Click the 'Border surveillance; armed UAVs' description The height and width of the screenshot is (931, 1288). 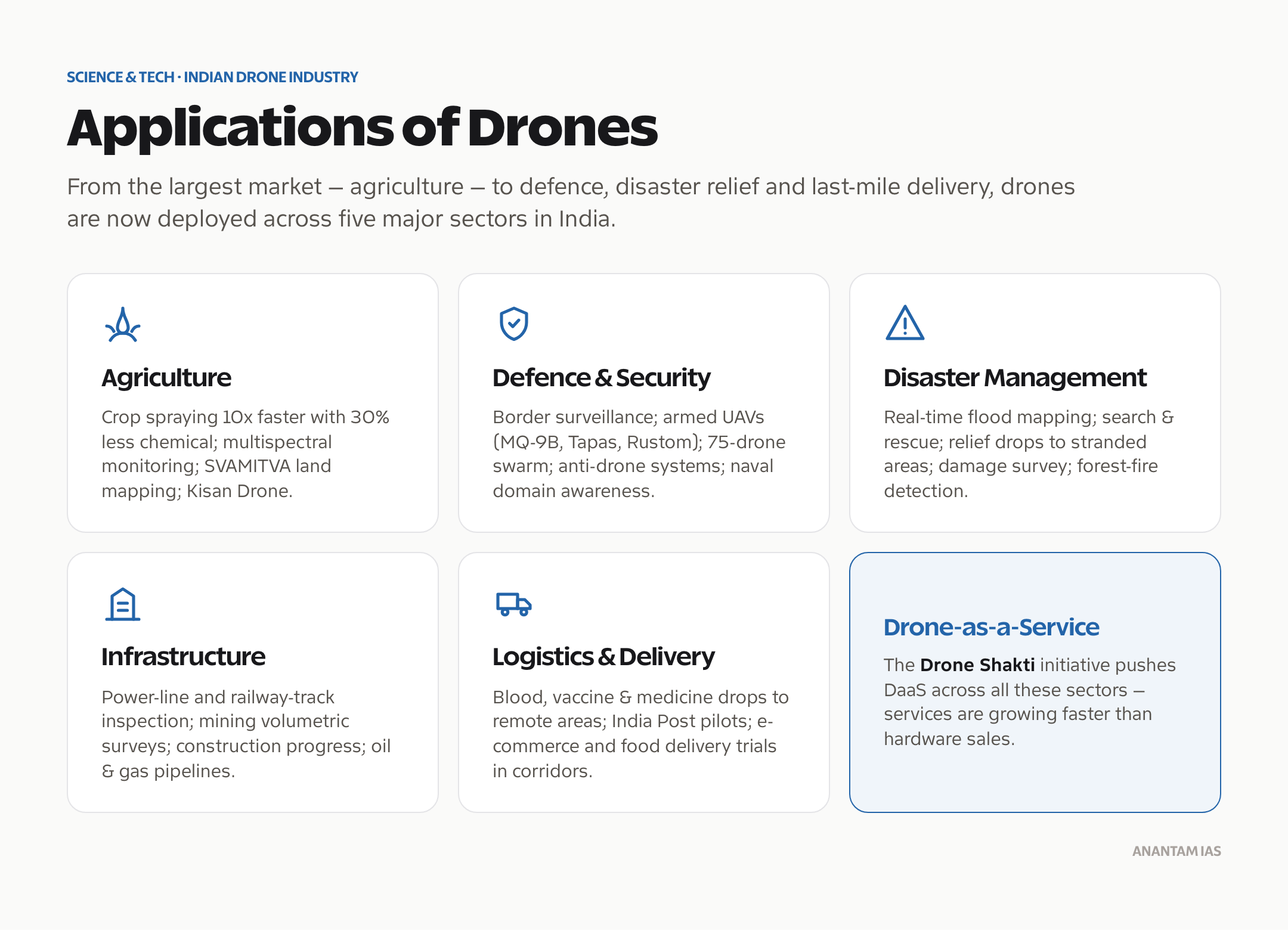639,454
